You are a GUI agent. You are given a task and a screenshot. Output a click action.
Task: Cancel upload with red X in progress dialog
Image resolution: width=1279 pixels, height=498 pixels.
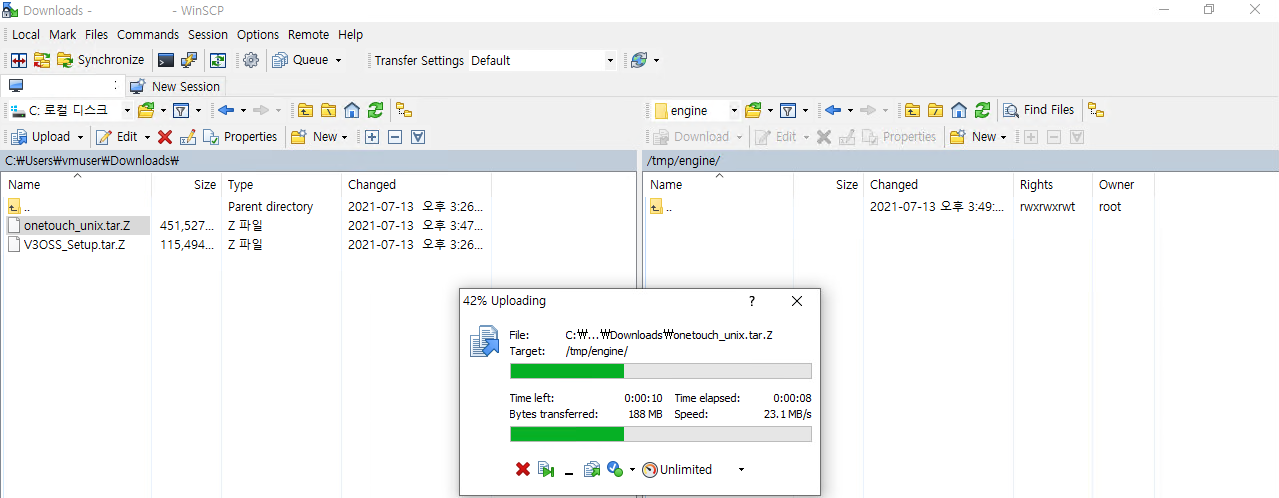coord(522,469)
